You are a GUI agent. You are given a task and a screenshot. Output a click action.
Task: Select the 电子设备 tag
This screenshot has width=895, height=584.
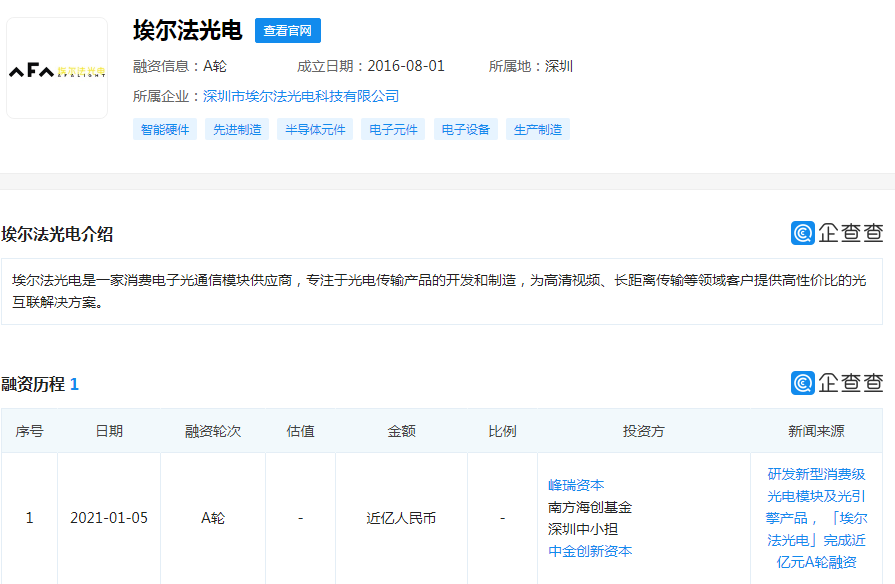click(465, 130)
